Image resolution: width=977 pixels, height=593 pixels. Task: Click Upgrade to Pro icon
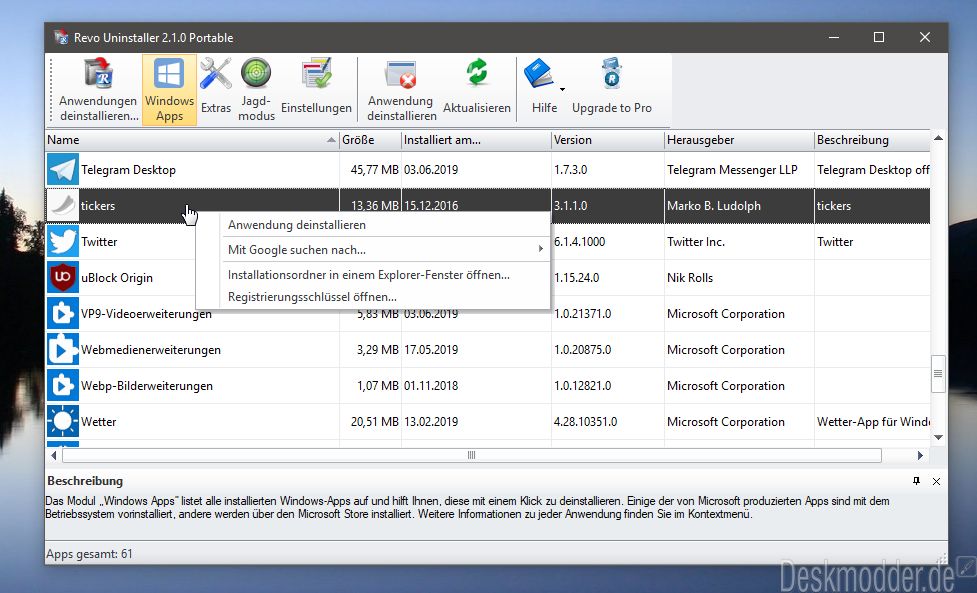(612, 74)
